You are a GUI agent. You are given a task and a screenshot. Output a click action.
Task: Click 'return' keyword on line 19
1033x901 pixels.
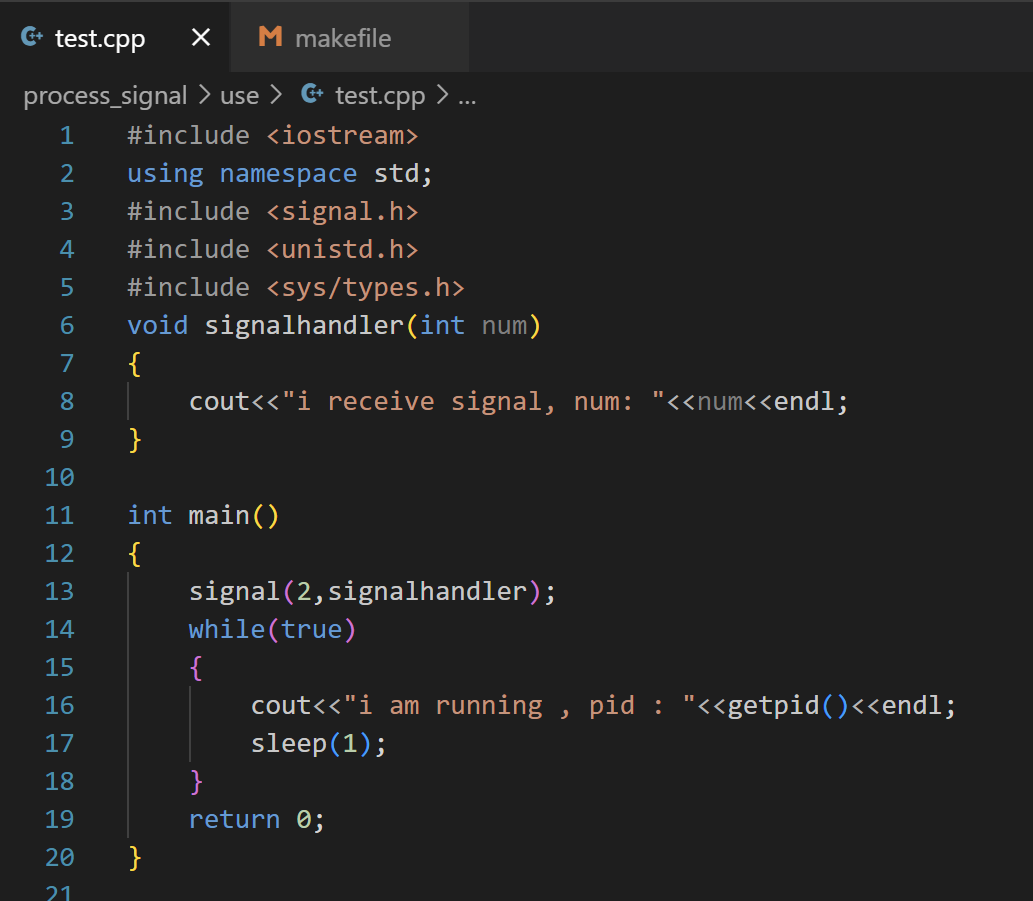(235, 819)
